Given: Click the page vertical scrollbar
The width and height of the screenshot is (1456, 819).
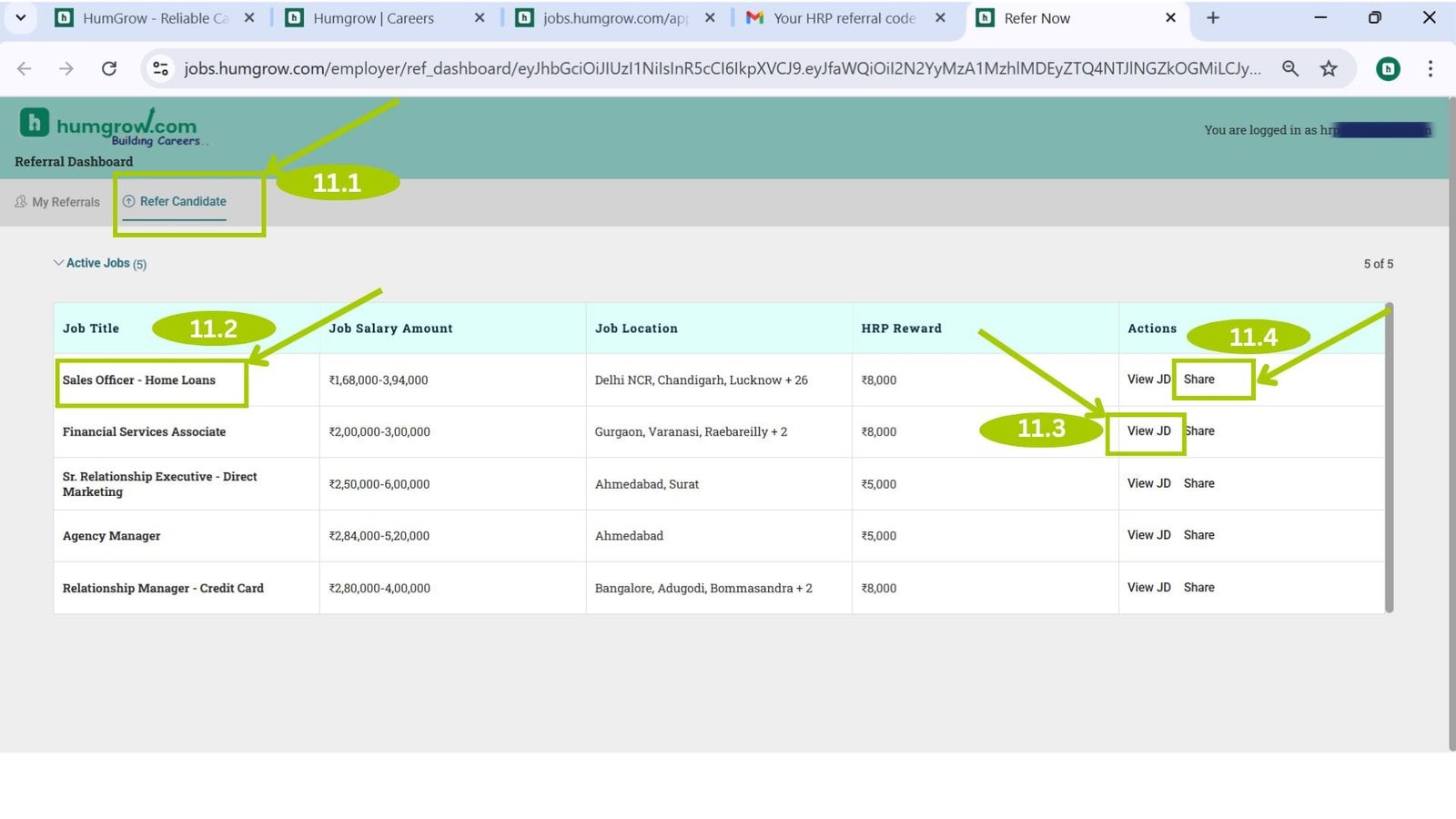Looking at the screenshot, I should pos(1451,423).
